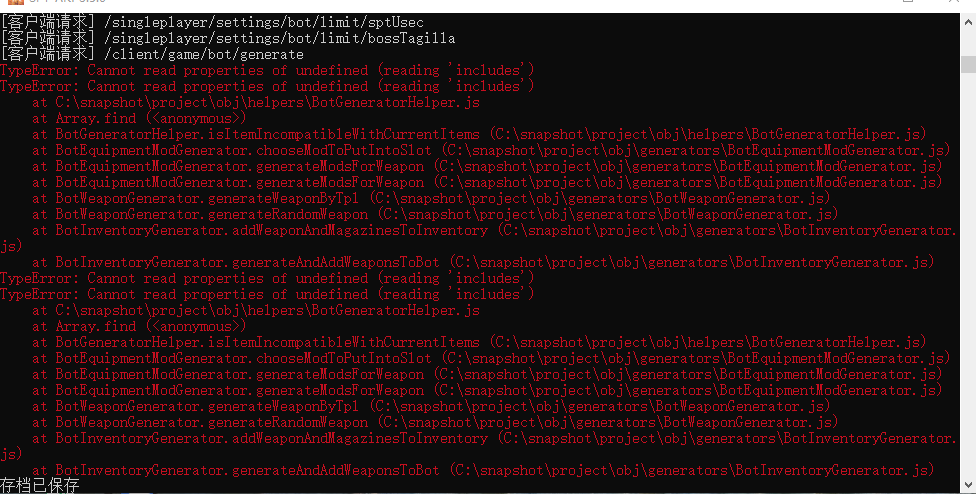Click the bottommost generateAndAddWeaponsToBot stack line

click(x=484, y=470)
